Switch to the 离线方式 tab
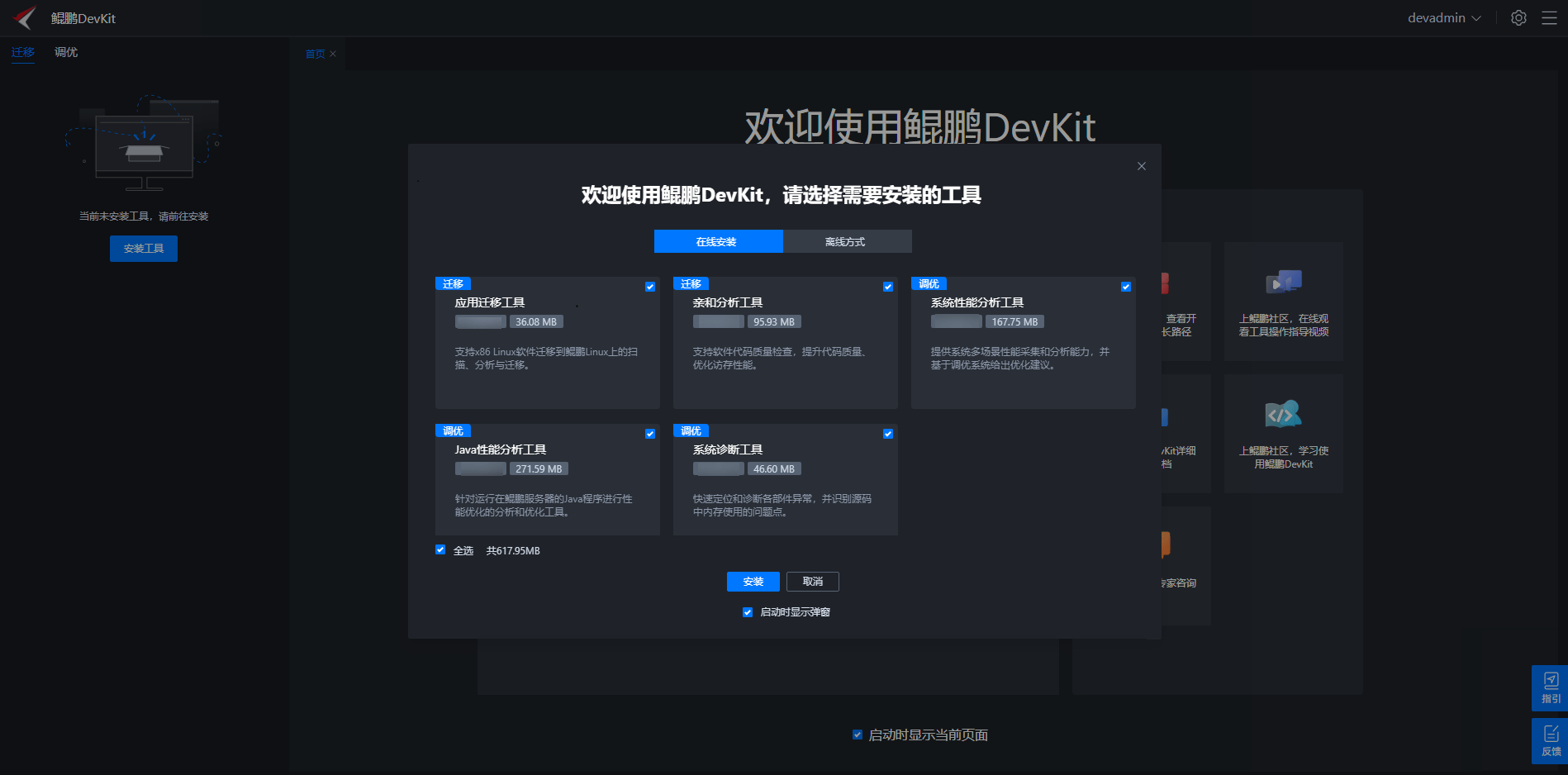The width and height of the screenshot is (1568, 775). 847,241
